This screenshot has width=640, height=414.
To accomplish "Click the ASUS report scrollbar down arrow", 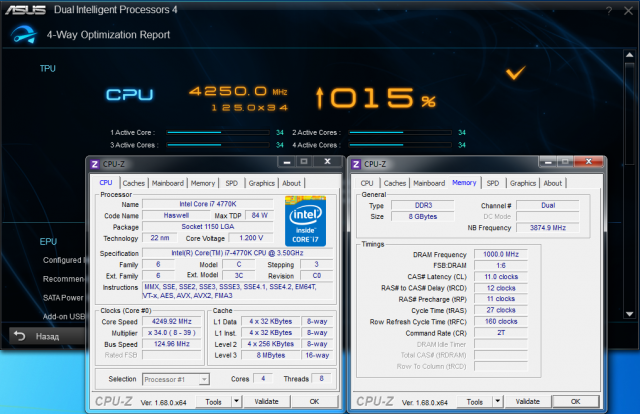I will pos(629,314).
